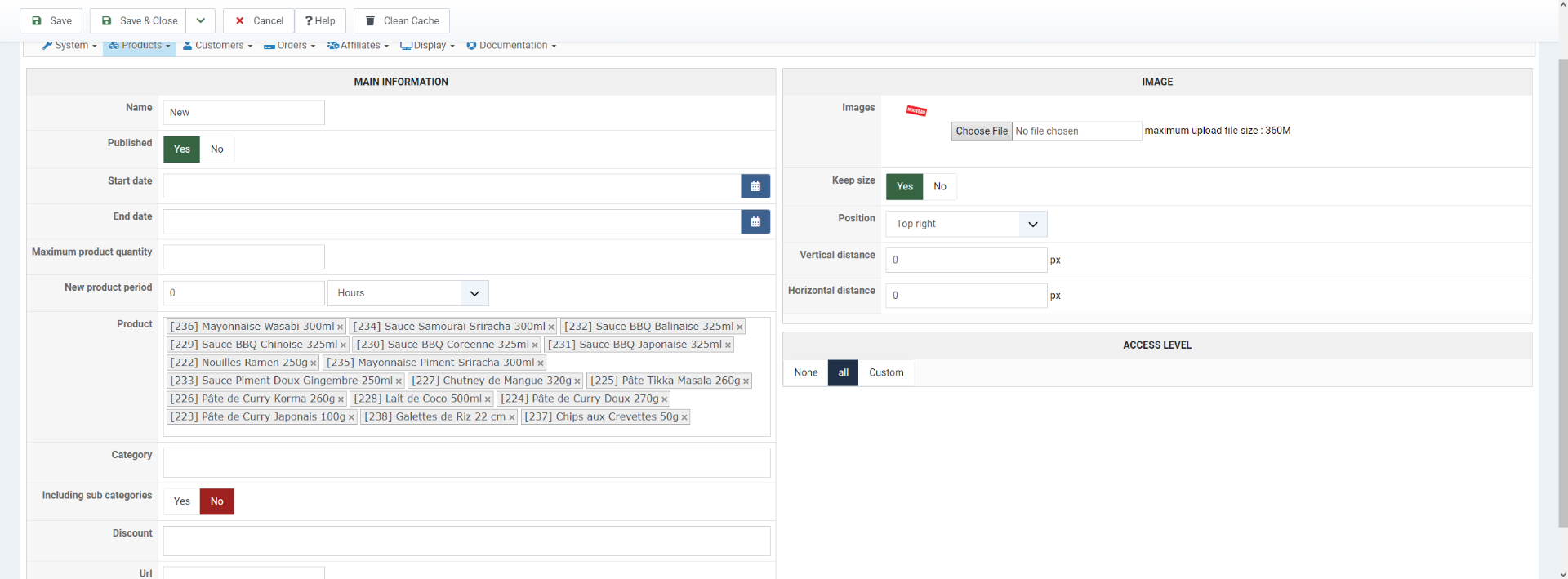This screenshot has width=1568, height=579.
Task: Remove Pâte Tikka Masala 260g tag
Action: tap(746, 381)
